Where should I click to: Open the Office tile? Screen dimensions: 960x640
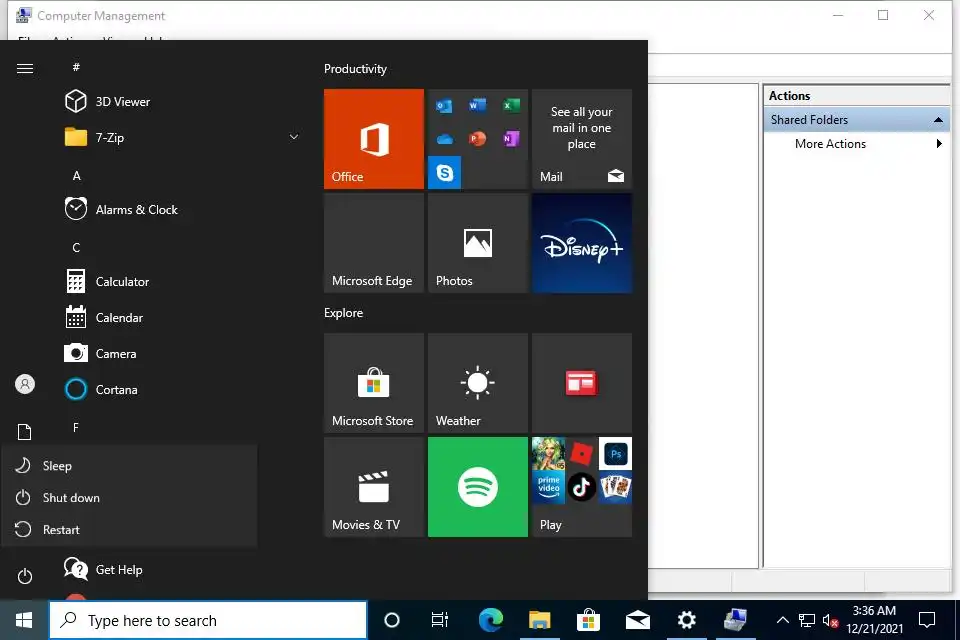tap(373, 139)
